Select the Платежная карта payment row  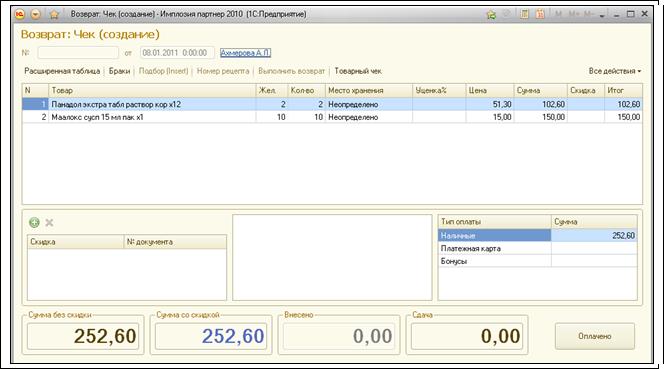coord(537,248)
